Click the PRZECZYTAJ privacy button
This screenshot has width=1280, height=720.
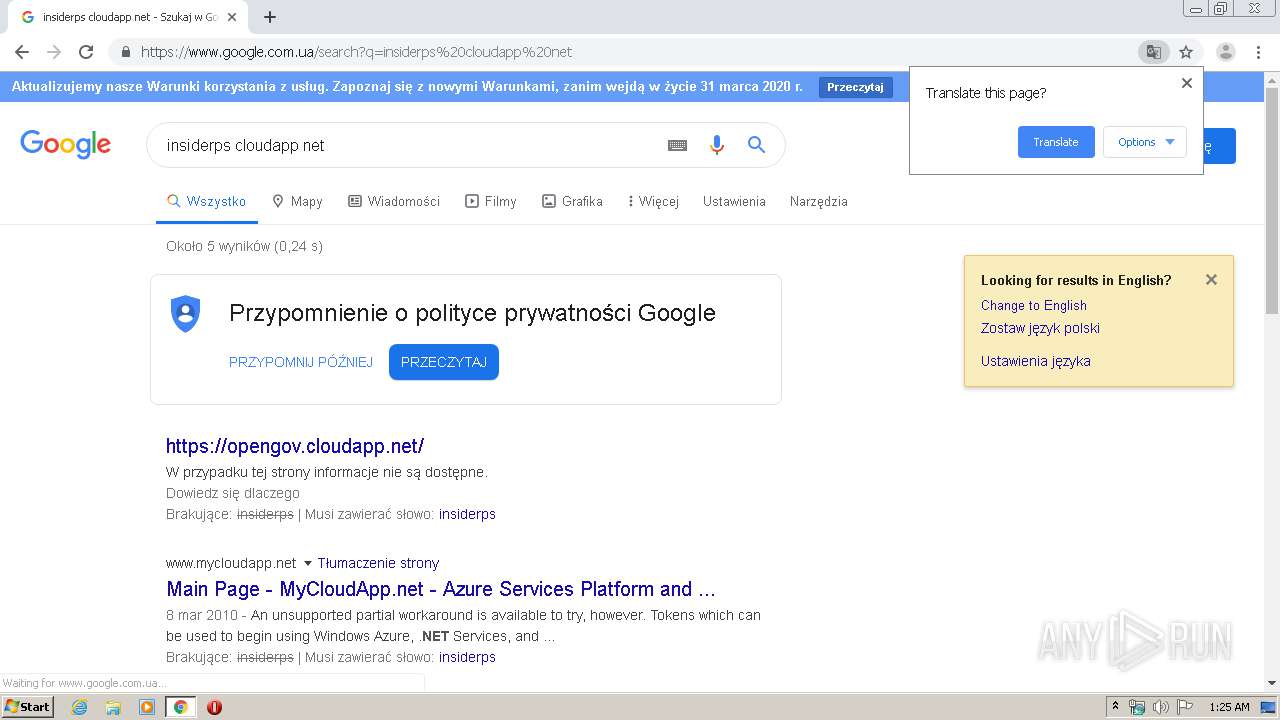[x=444, y=362]
